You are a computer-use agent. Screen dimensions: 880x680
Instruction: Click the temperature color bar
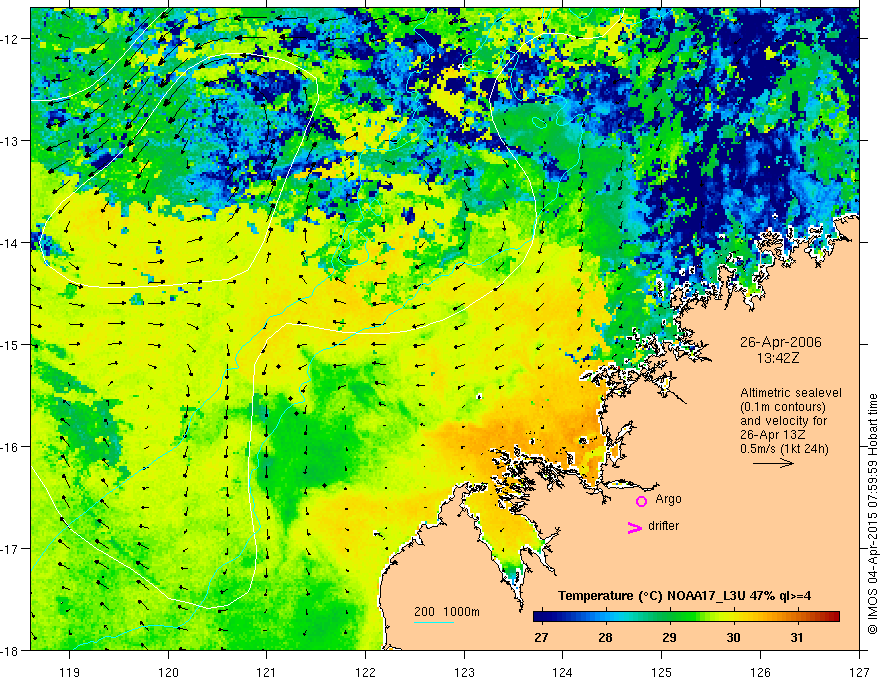(x=686, y=617)
